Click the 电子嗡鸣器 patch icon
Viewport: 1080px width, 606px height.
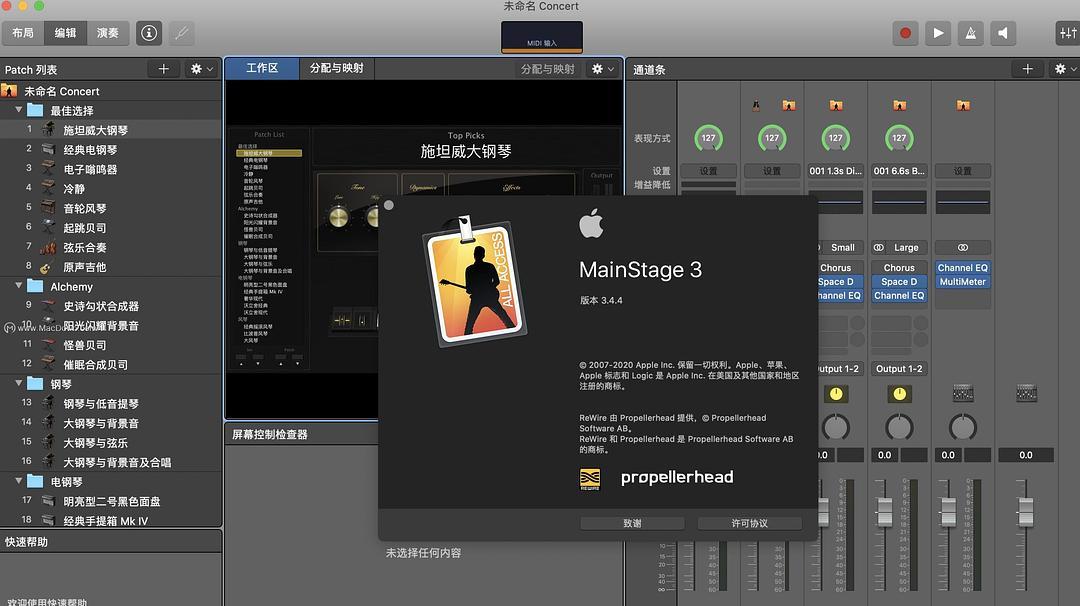click(x=48, y=169)
